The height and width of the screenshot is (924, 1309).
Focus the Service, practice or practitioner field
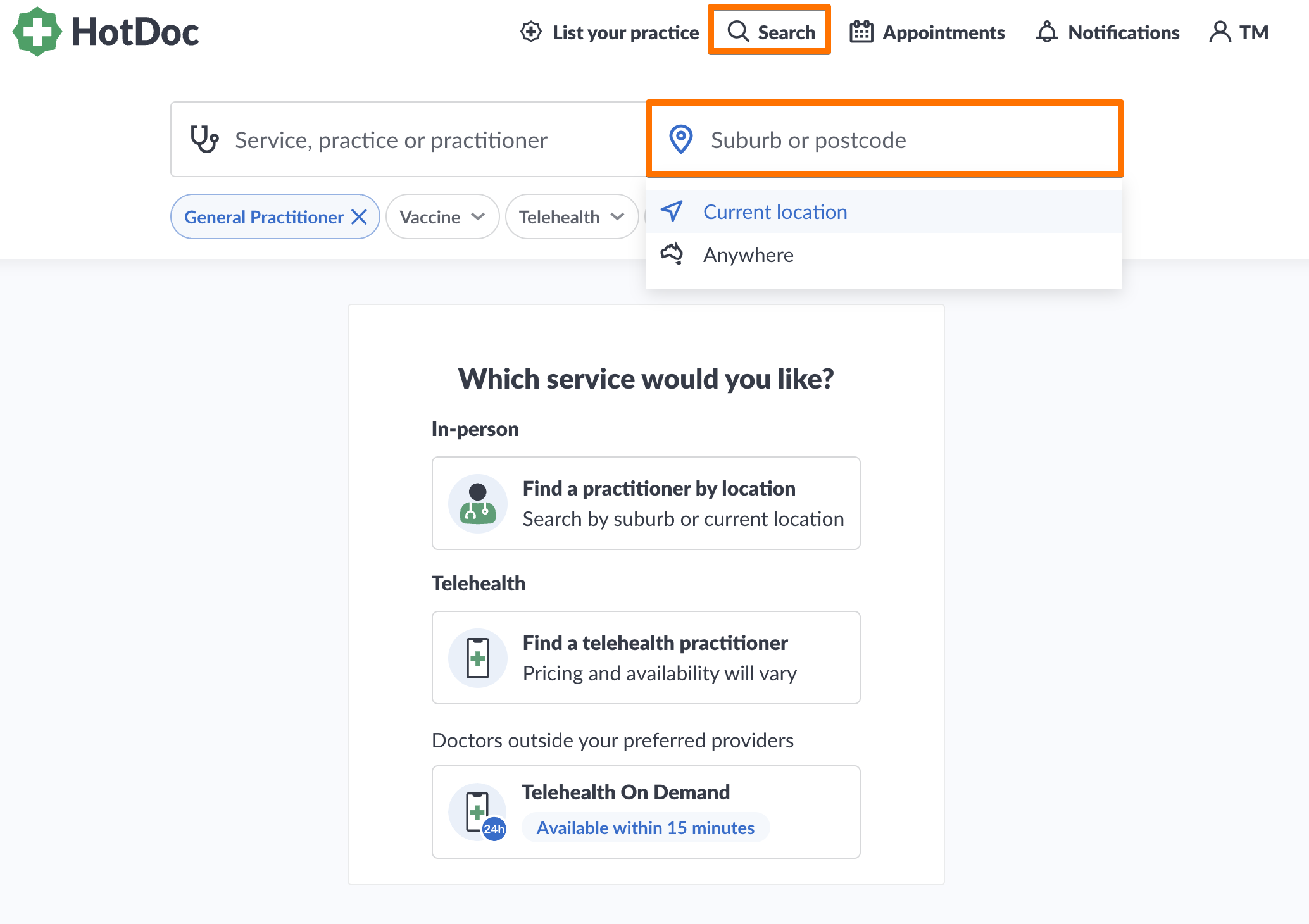[405, 140]
